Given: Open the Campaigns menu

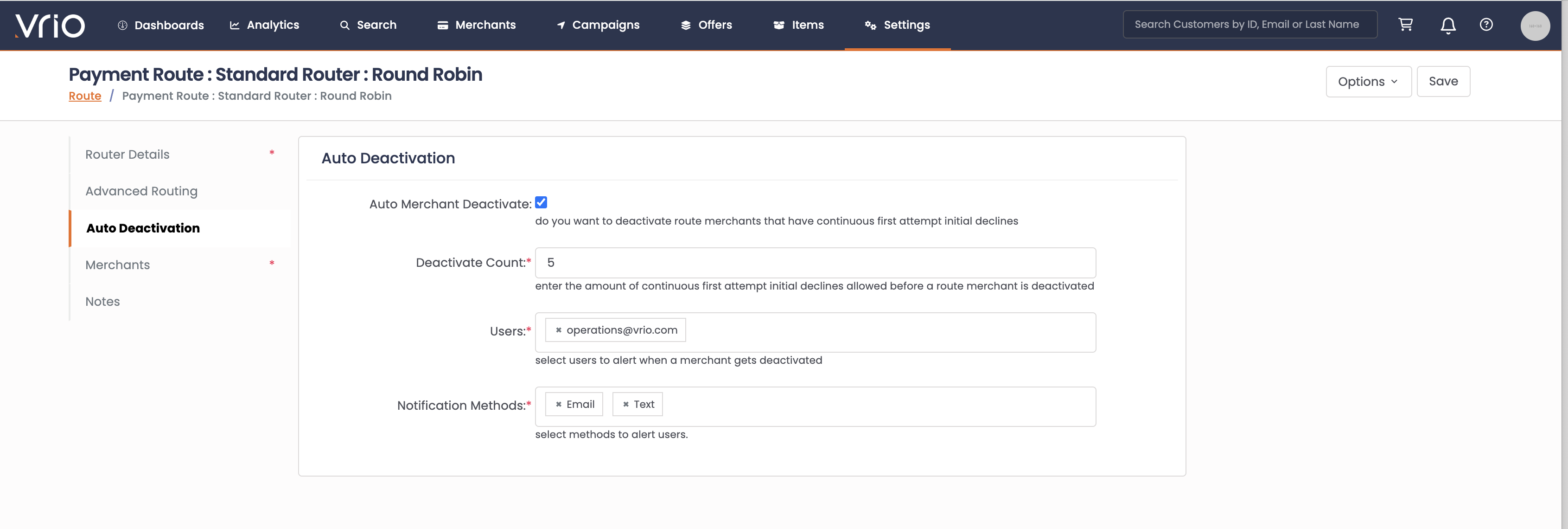Looking at the screenshot, I should pos(598,25).
